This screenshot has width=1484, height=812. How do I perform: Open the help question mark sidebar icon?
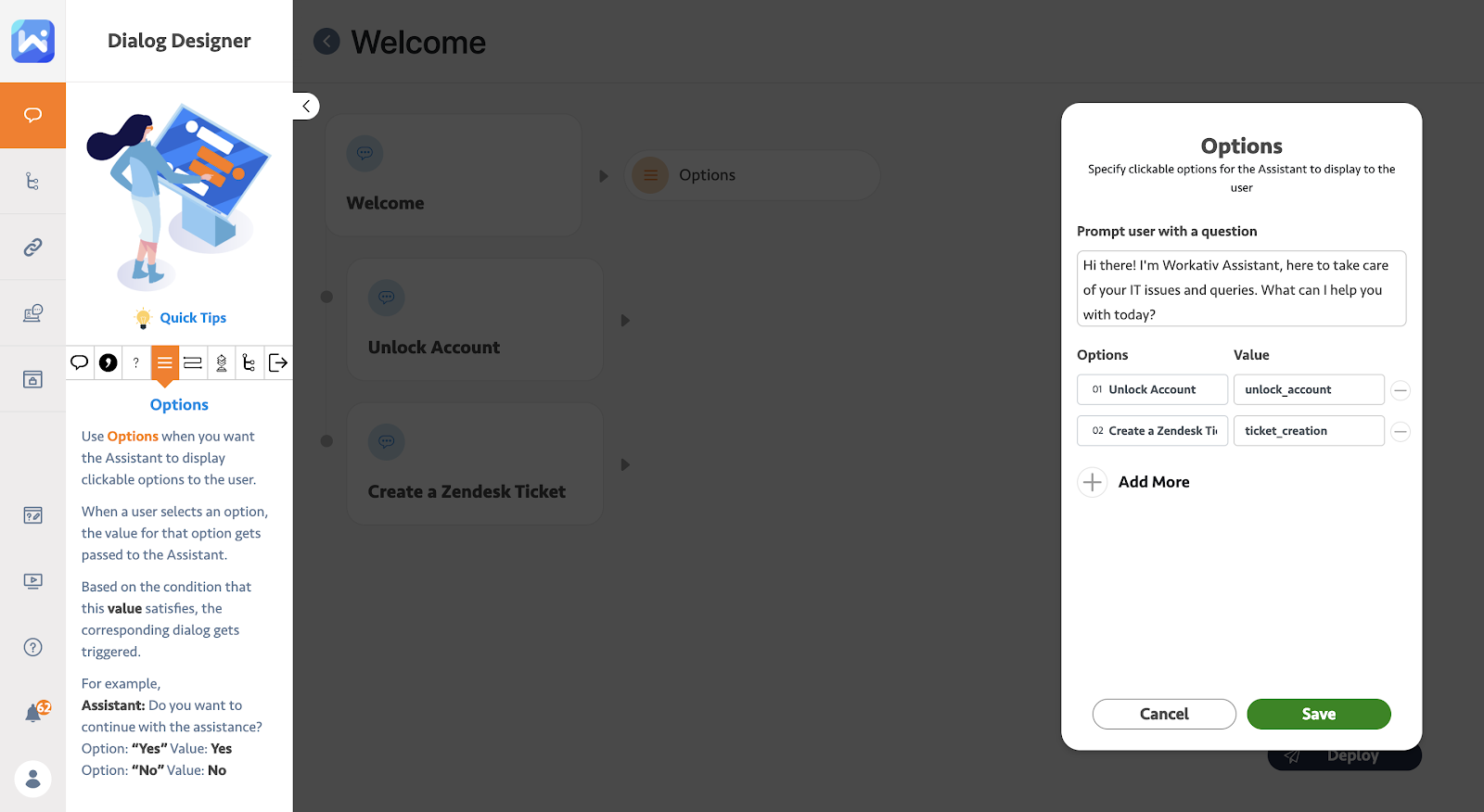32,647
